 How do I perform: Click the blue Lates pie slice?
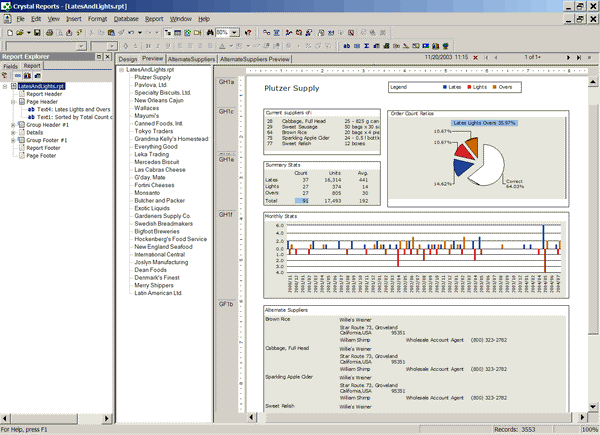[x=462, y=167]
